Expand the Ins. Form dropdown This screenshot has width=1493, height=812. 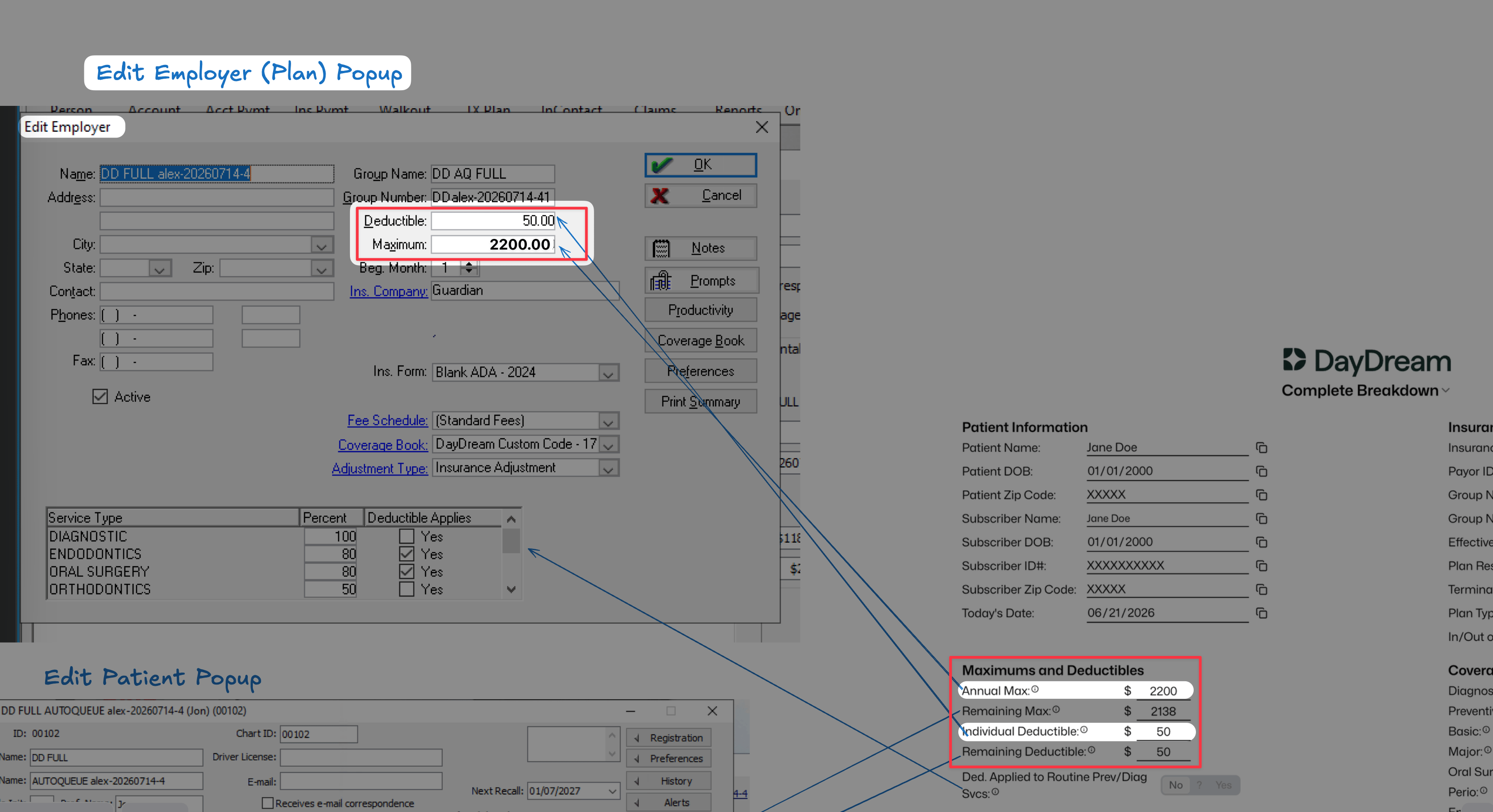click(x=608, y=372)
